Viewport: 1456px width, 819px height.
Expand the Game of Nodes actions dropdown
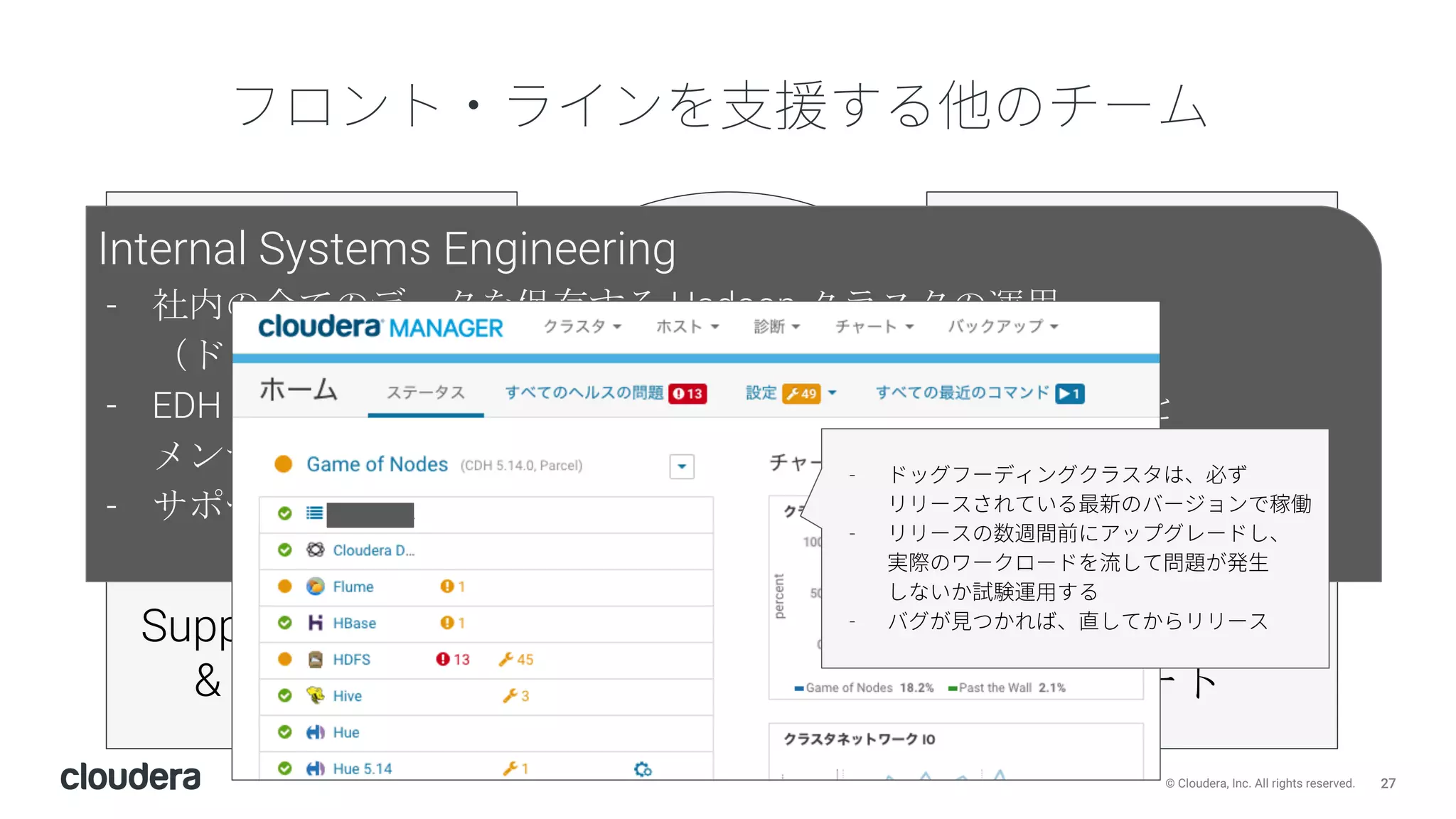682,466
